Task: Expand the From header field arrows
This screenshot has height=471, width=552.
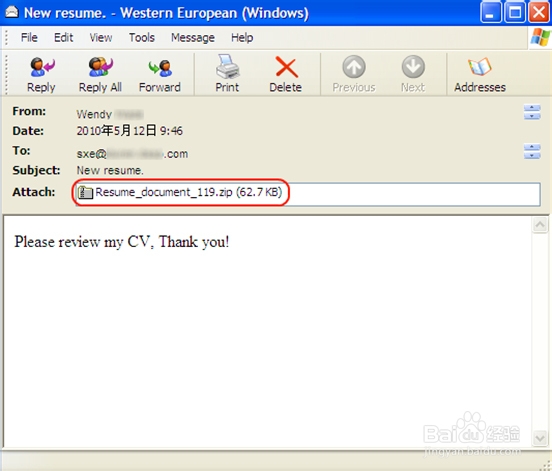Action: [532, 112]
